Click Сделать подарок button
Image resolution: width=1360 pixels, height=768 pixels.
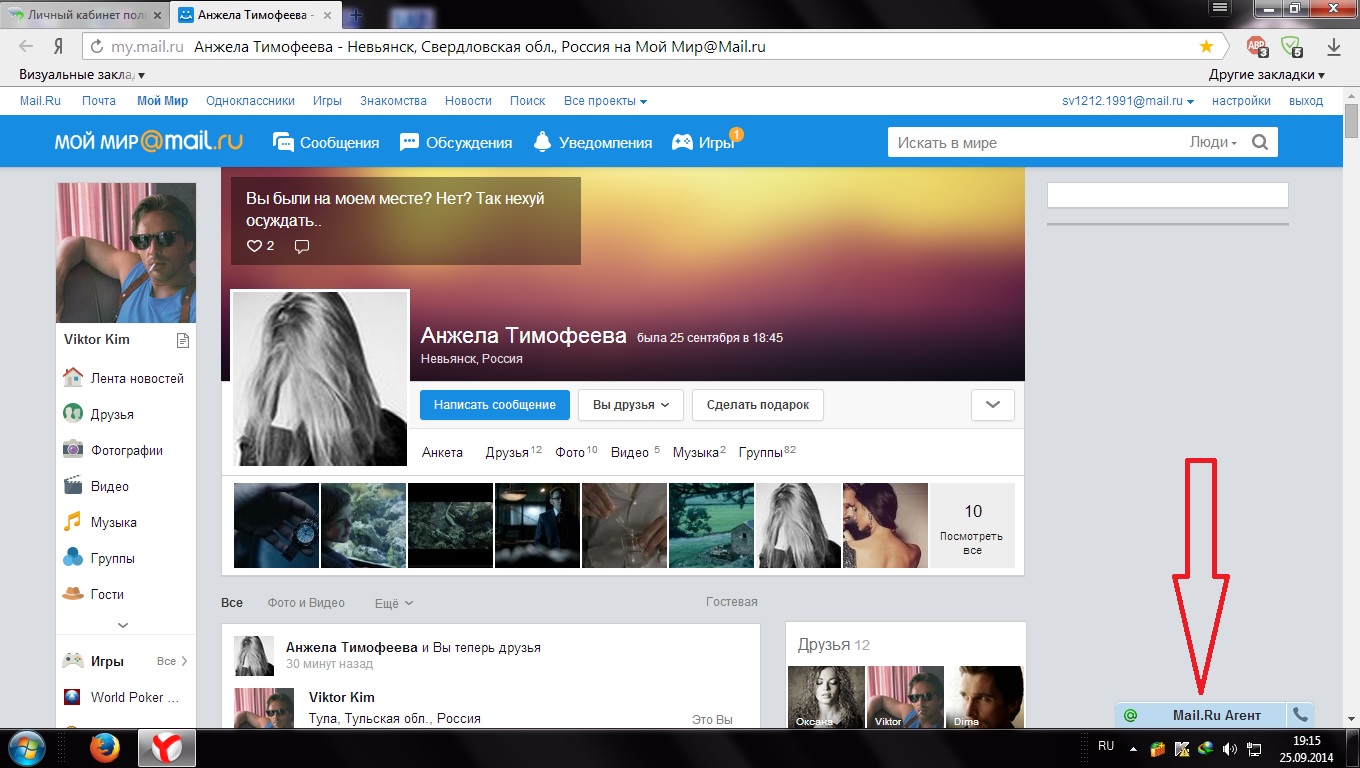758,405
